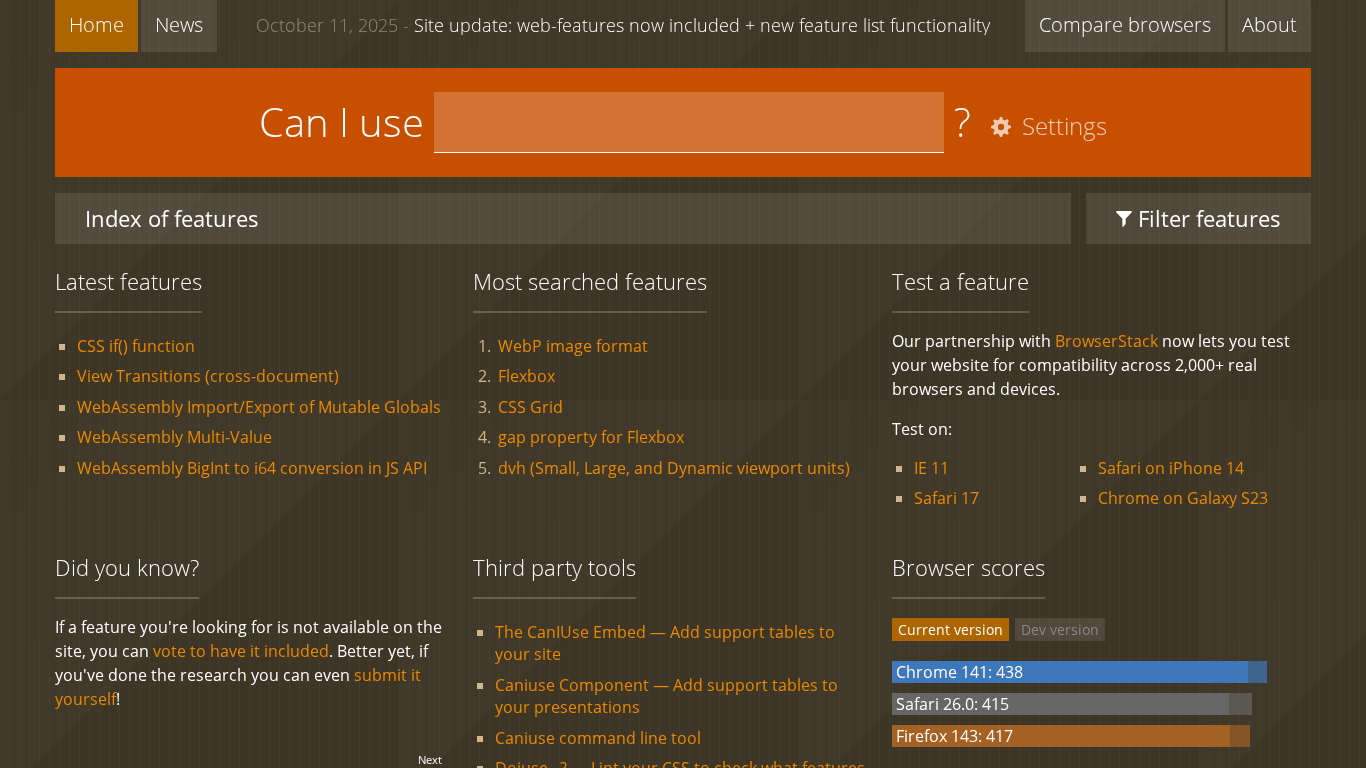
Task: Test on Safari on iPhone 14
Action: (1170, 468)
